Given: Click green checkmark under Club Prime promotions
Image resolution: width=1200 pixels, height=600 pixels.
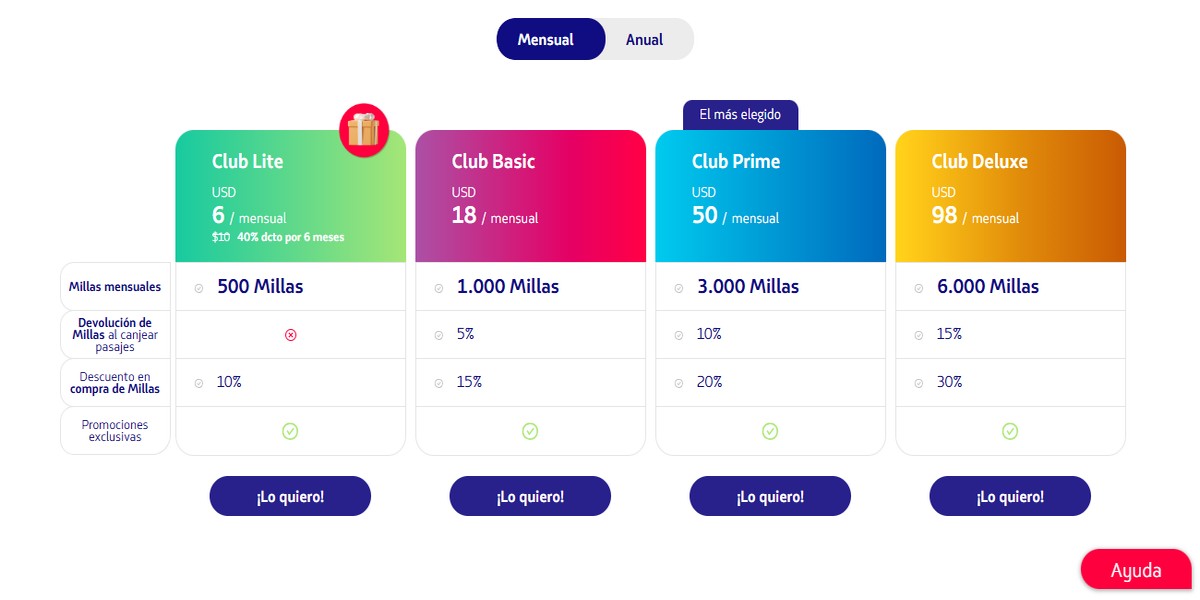Looking at the screenshot, I should 770,431.
